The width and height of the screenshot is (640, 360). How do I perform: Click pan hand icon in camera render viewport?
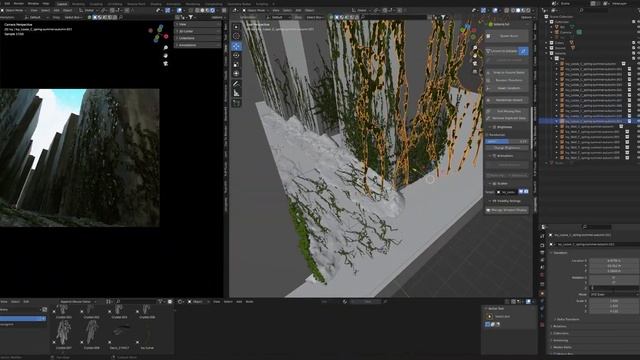click(166, 56)
